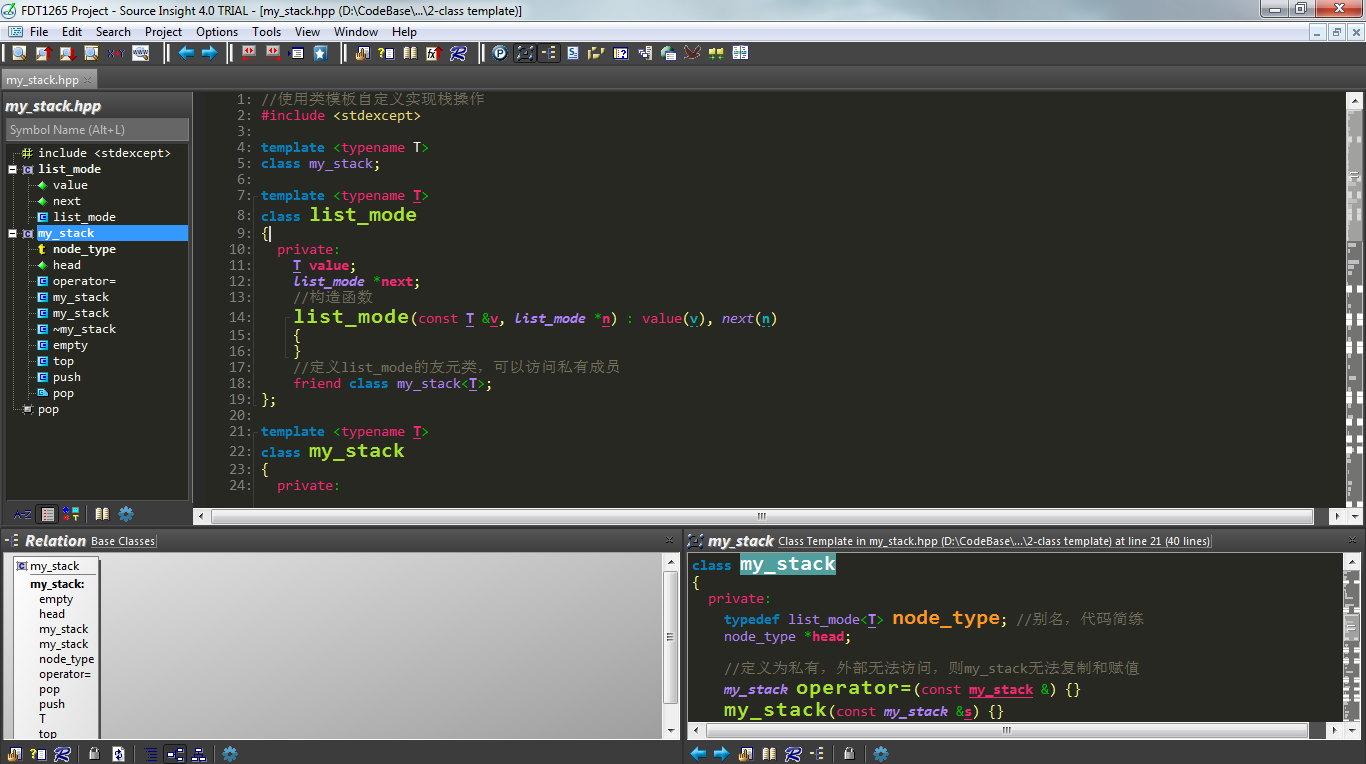The width and height of the screenshot is (1366, 764).
Task: Click the Project Window P circle icon
Action: tap(500, 53)
